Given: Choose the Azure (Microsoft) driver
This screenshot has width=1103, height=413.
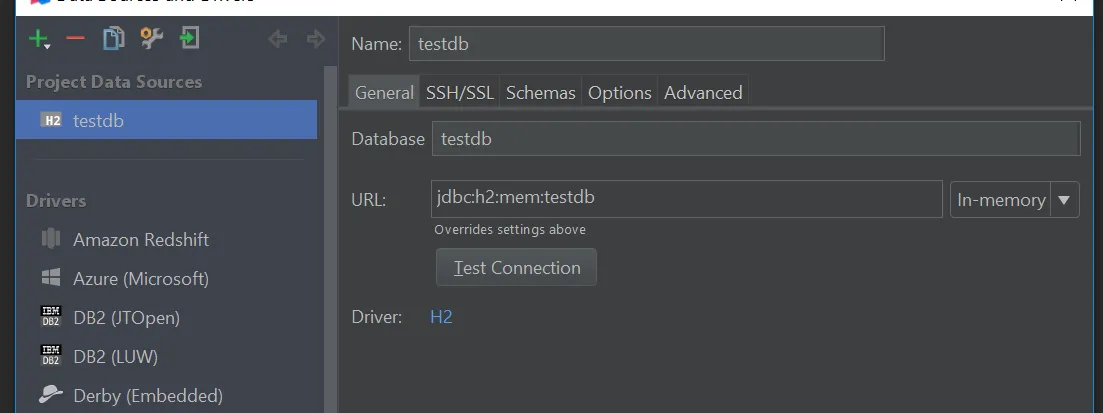Looking at the screenshot, I should 140,279.
